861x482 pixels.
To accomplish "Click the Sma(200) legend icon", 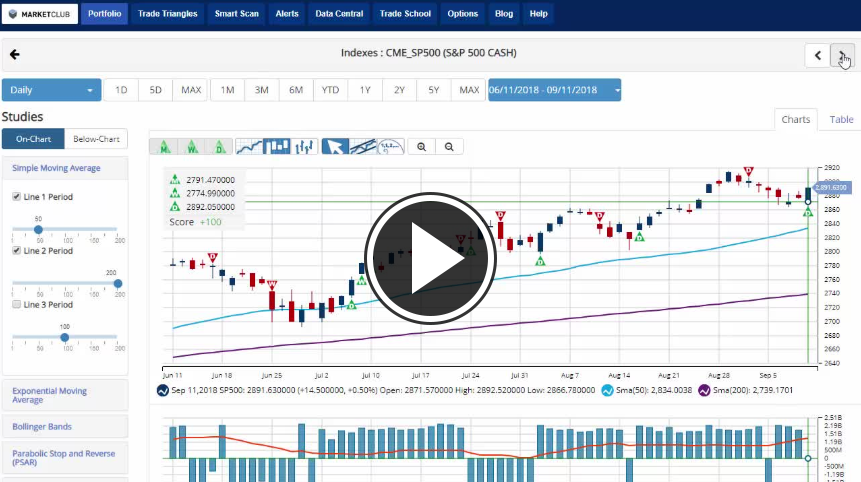I will point(704,390).
